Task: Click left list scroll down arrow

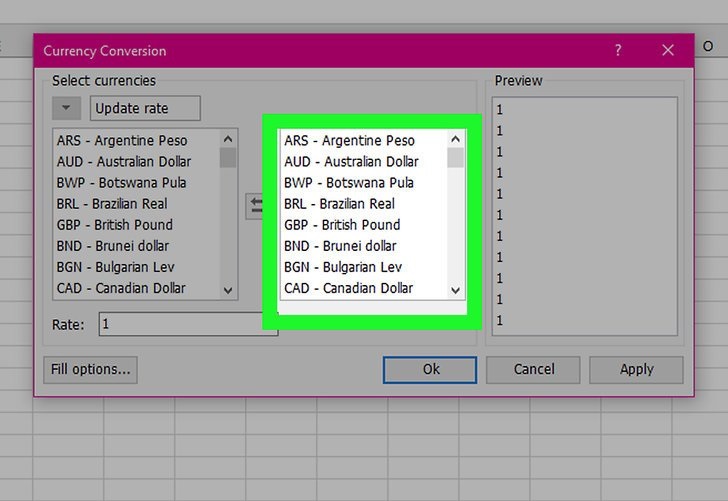Action: click(x=228, y=291)
